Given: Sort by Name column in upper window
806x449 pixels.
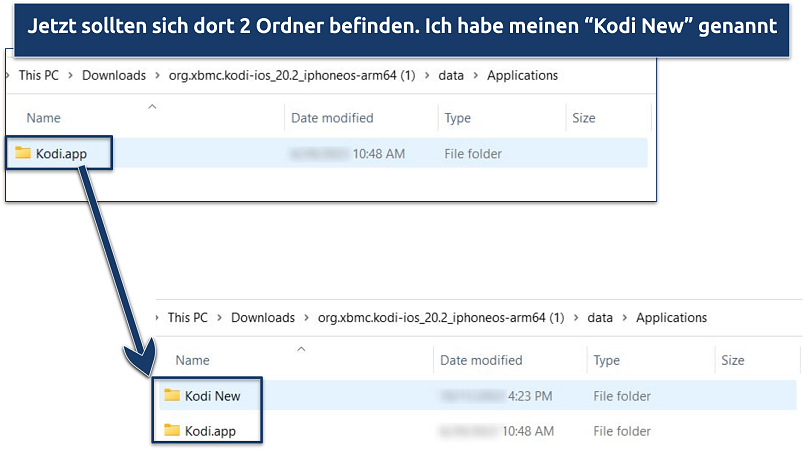Looking at the screenshot, I should click(44, 118).
